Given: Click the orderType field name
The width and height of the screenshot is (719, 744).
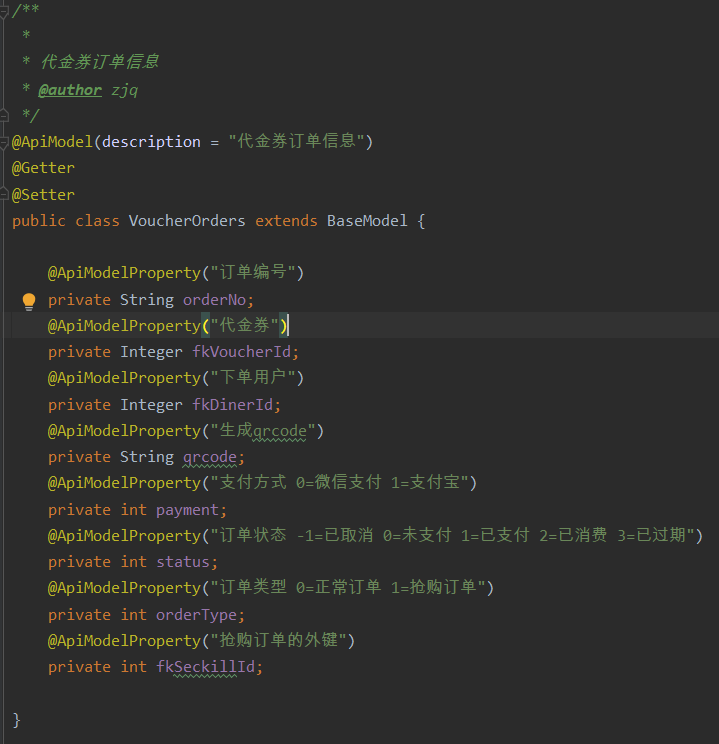Looking at the screenshot, I should coord(196,615).
